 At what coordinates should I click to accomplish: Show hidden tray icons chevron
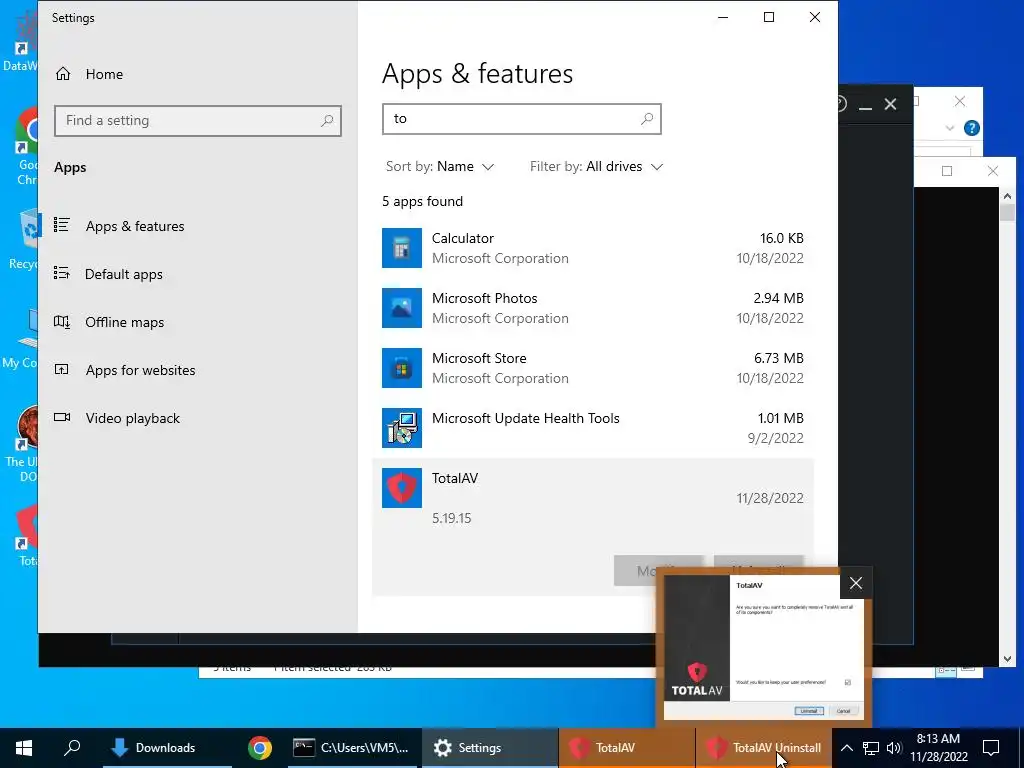(x=846, y=748)
